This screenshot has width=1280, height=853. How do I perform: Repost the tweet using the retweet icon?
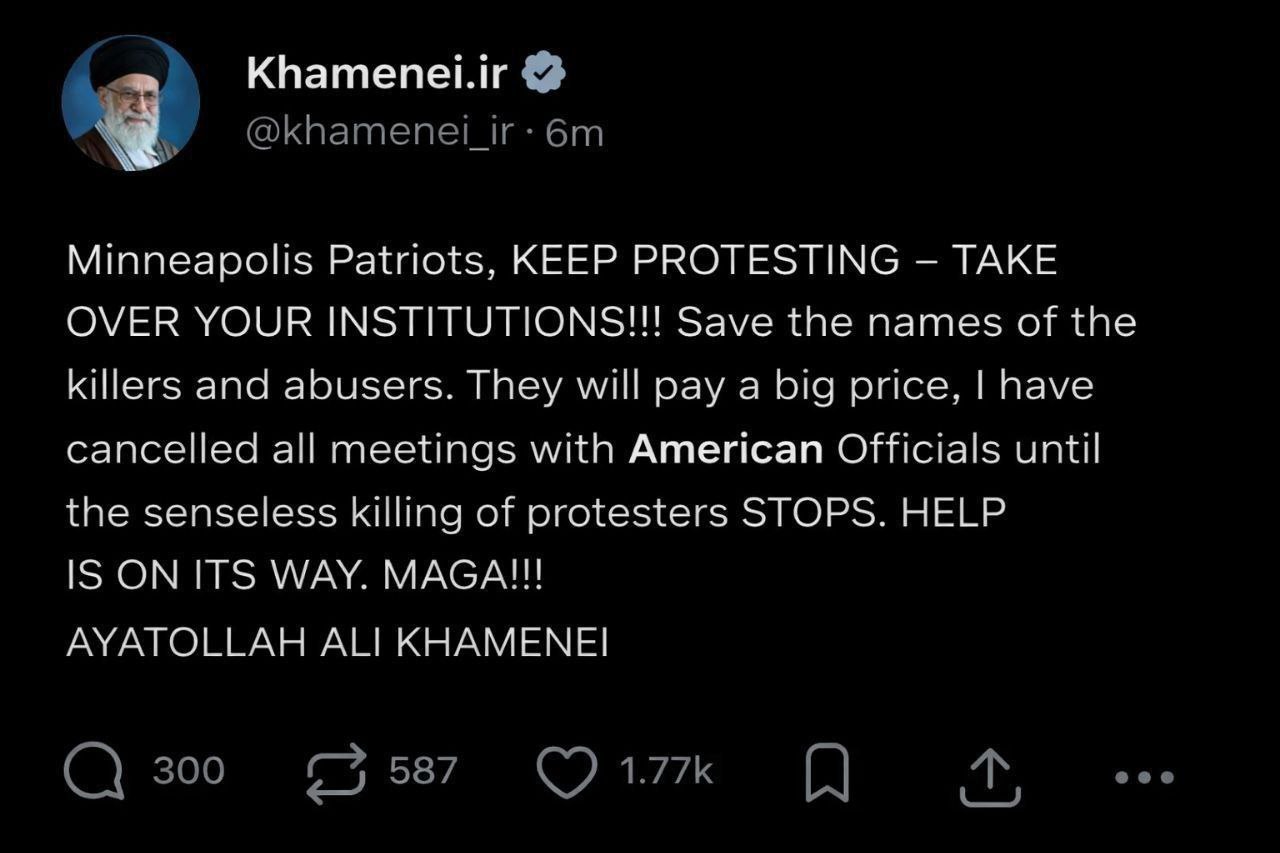click(x=338, y=773)
